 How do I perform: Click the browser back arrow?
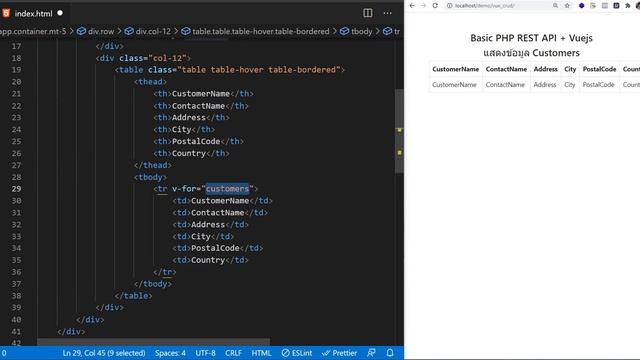tap(412, 5)
